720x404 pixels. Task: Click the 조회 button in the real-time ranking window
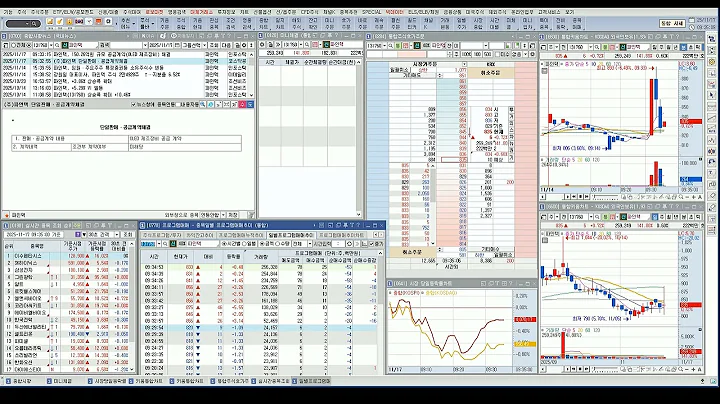coord(128,235)
